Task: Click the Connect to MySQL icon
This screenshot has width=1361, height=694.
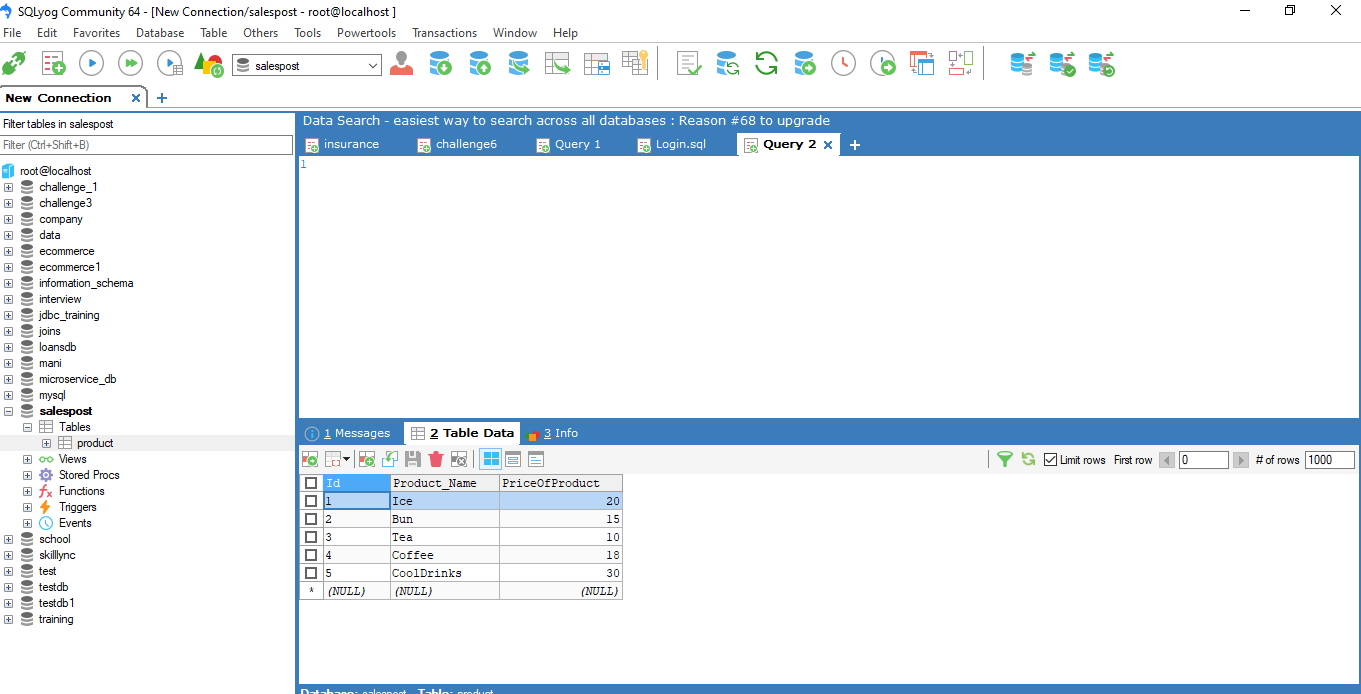Action: click(x=14, y=63)
